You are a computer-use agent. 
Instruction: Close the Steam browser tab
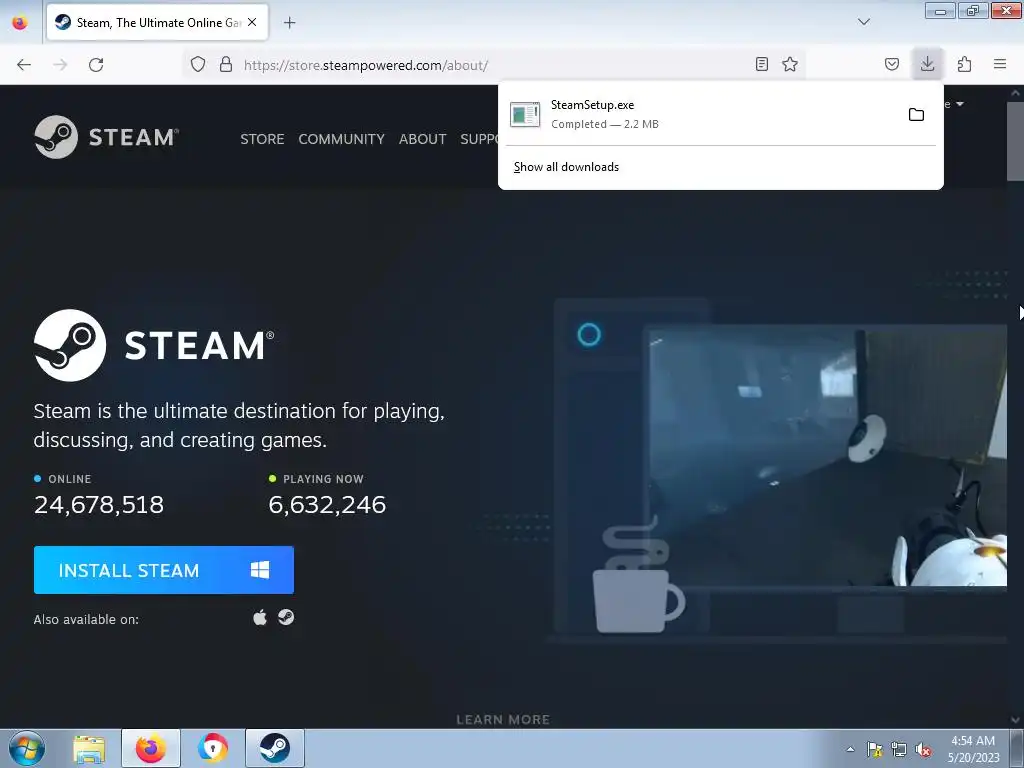tap(252, 22)
